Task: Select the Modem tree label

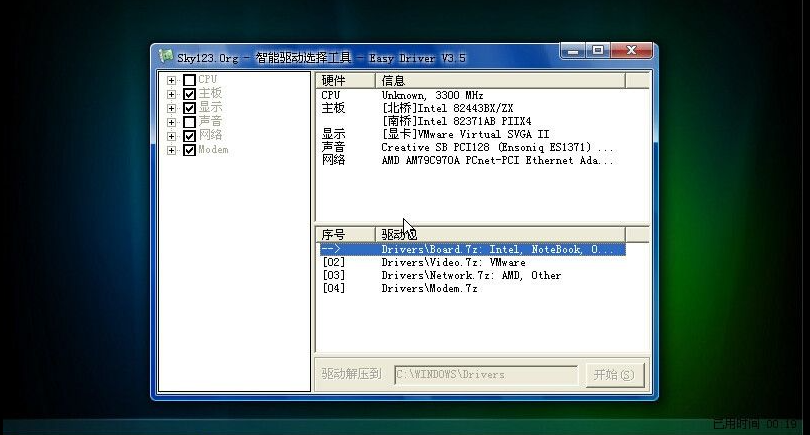Action: coord(213,149)
